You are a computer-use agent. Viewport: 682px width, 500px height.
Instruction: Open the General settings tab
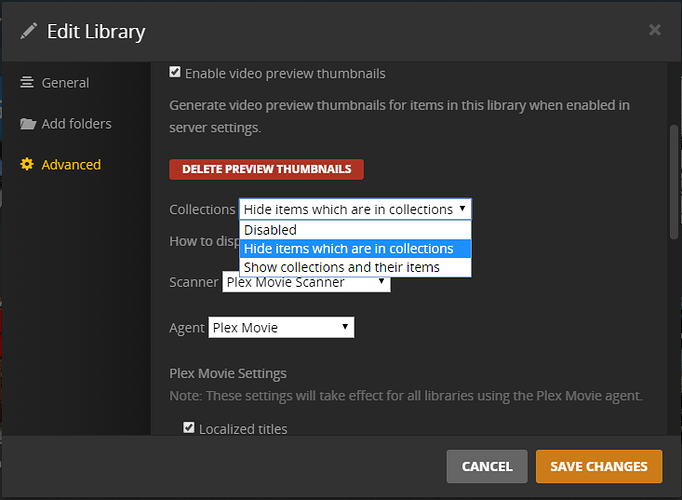(65, 83)
